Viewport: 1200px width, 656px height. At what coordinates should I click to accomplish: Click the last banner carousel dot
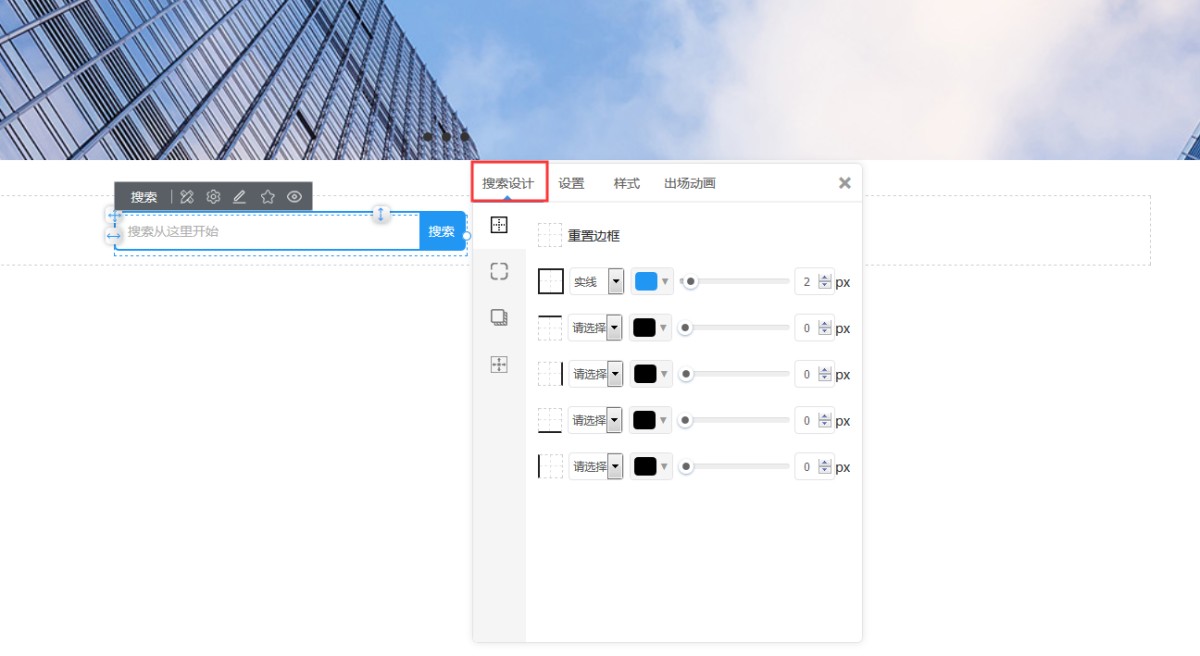[464, 136]
